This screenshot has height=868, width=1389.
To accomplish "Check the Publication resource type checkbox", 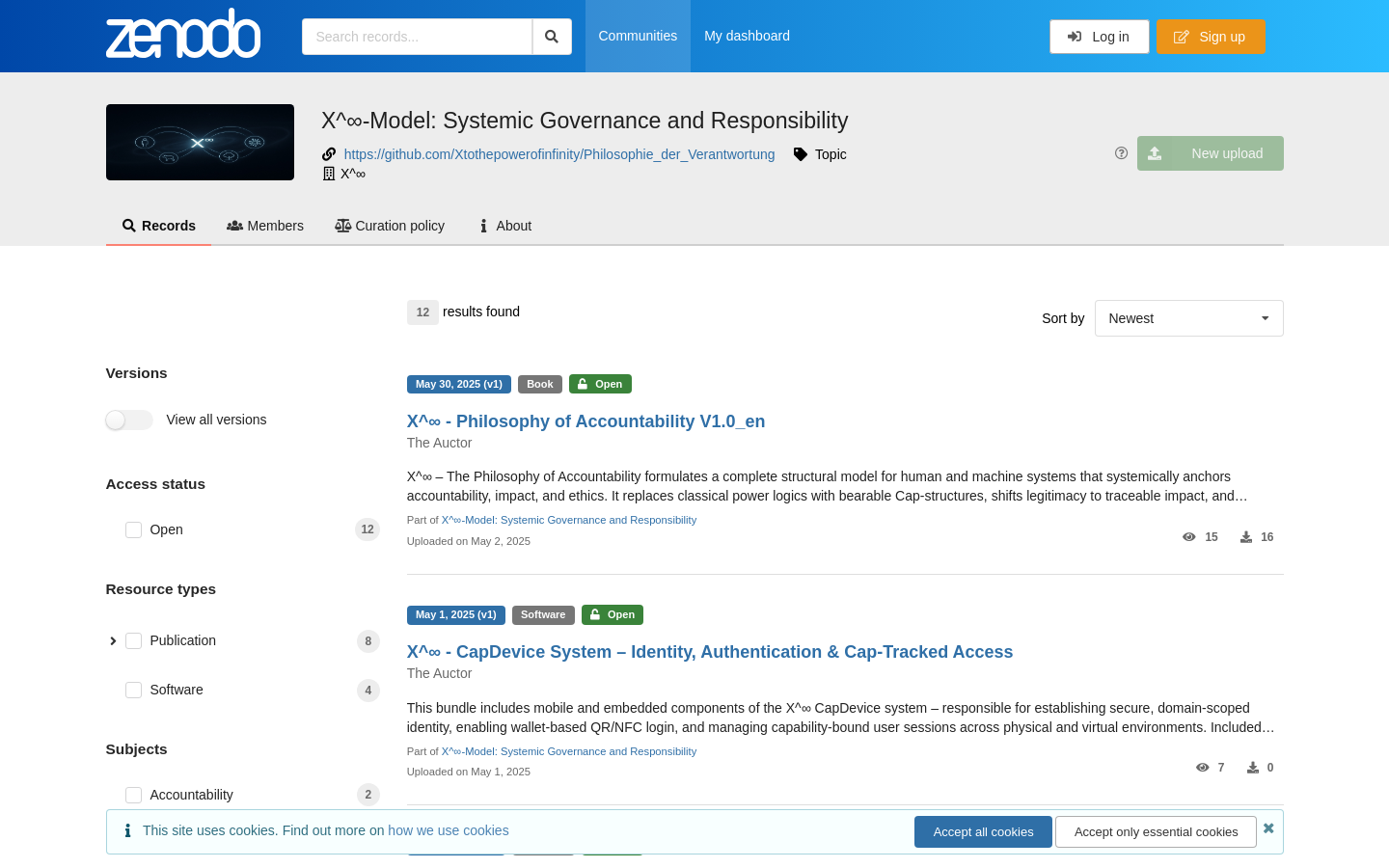I will click(134, 640).
